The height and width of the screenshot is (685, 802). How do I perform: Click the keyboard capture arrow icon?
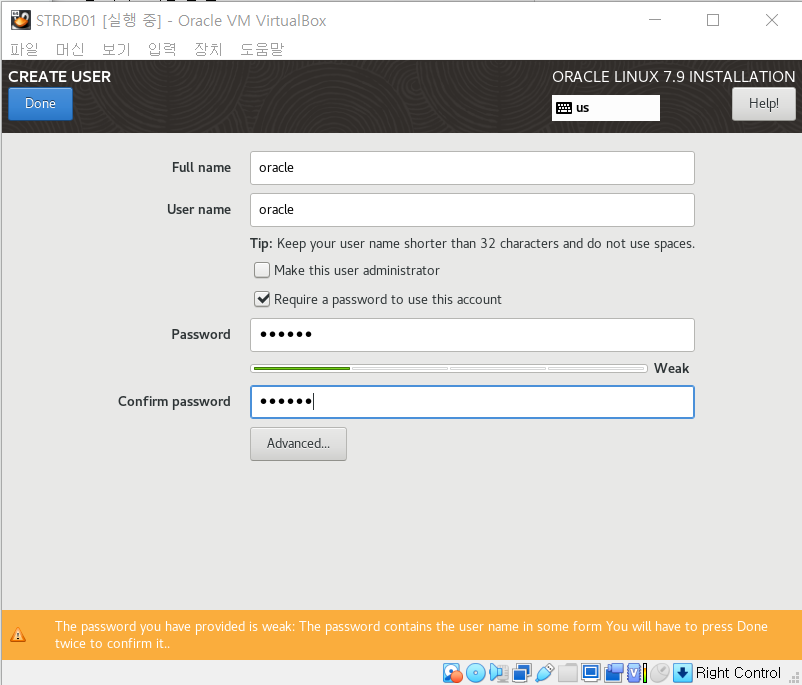(x=683, y=673)
